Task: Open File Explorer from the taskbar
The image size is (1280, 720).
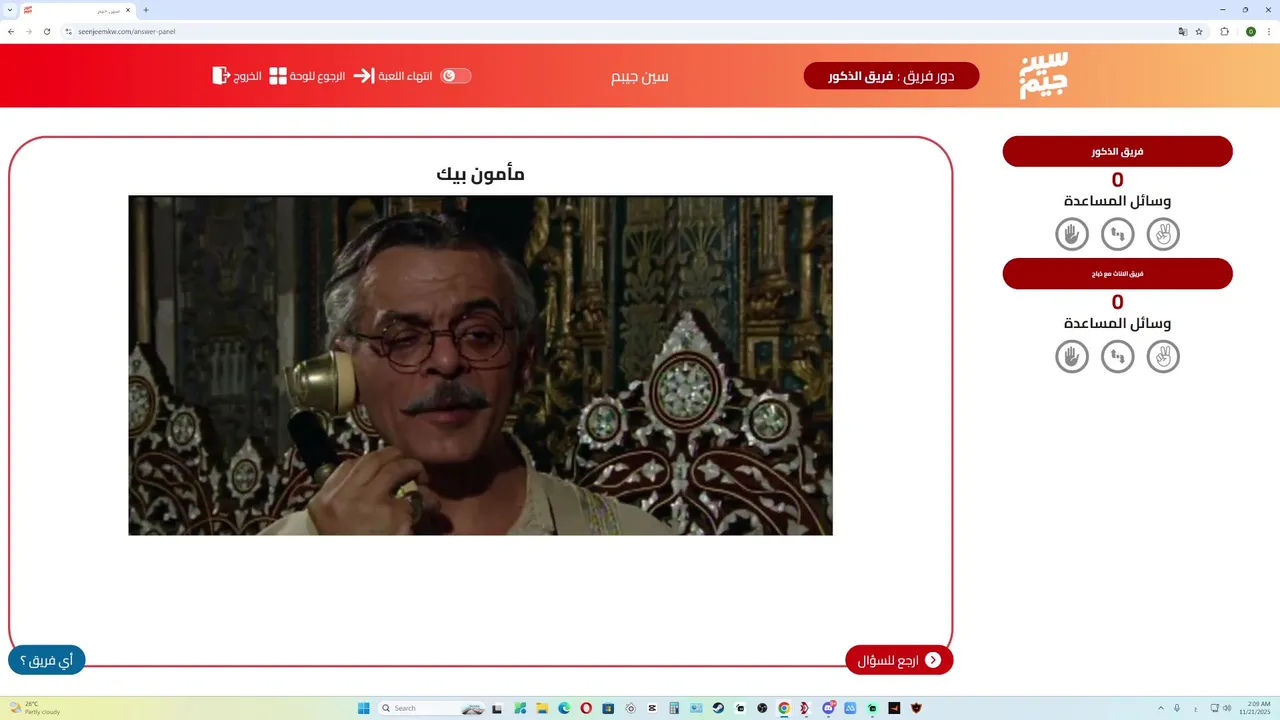Action: point(542,708)
